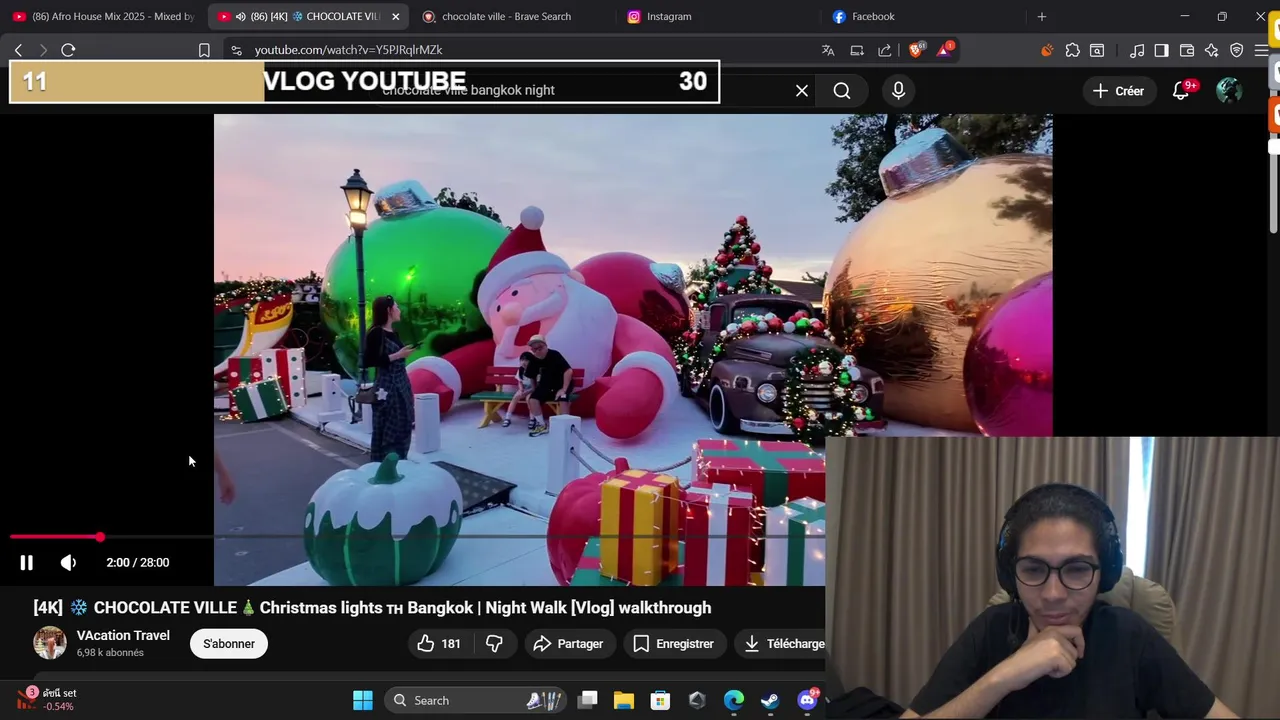Open page translate icon
The height and width of the screenshot is (720, 1280).
828,50
